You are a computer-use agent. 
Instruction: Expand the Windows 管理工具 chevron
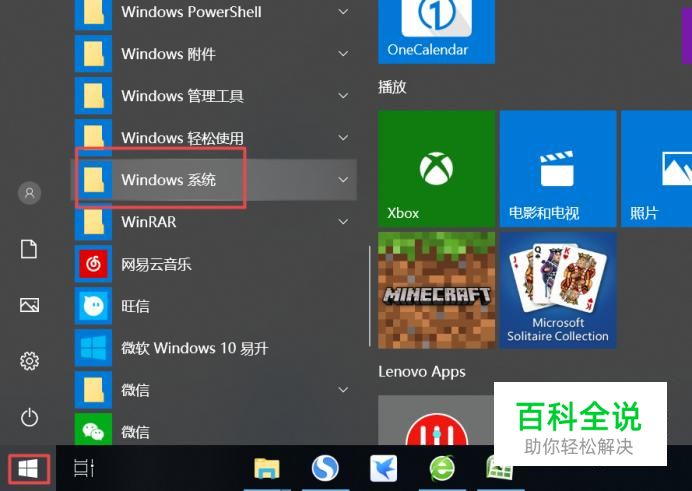343,96
